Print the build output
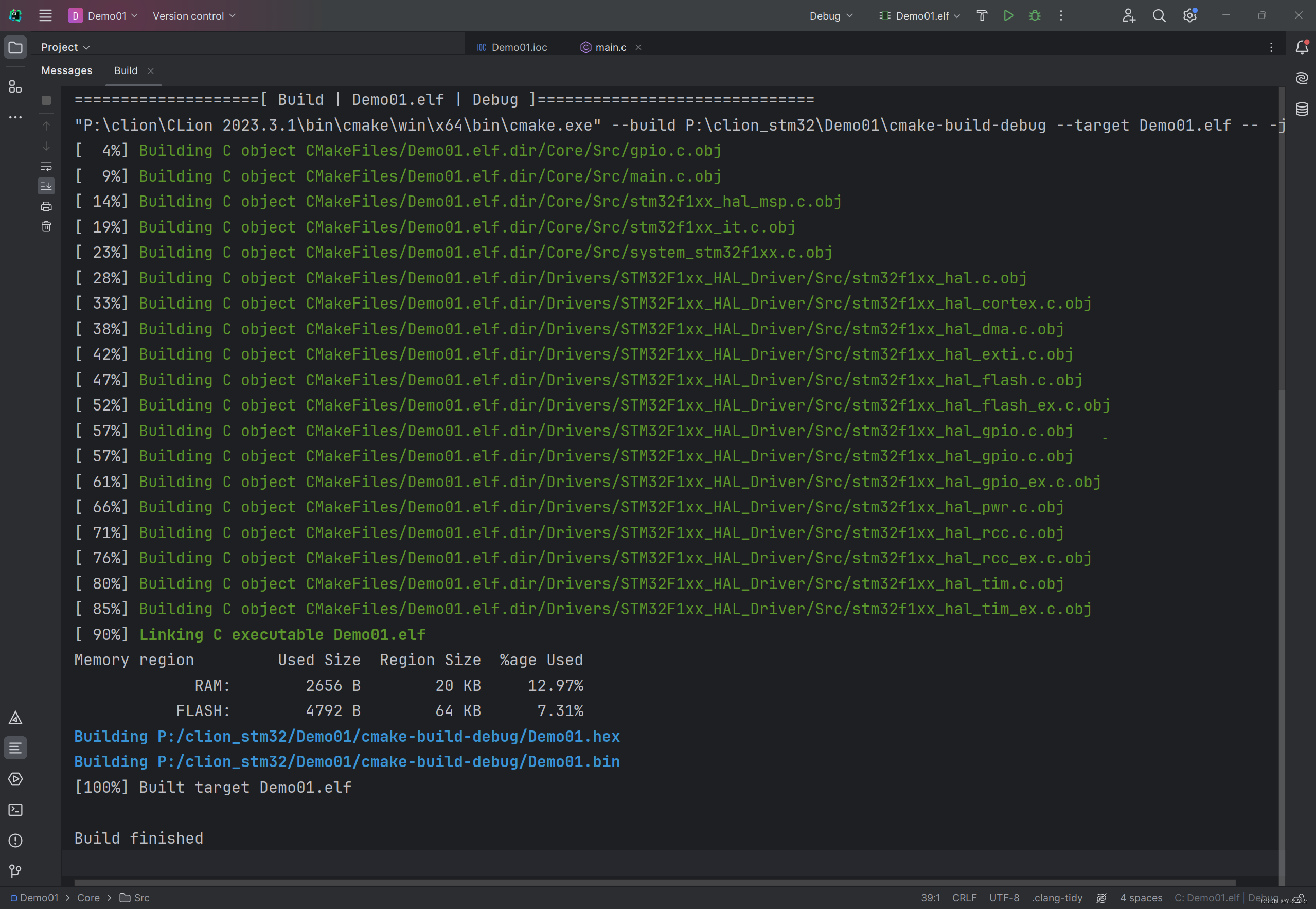The width and height of the screenshot is (1316, 909). [x=46, y=206]
